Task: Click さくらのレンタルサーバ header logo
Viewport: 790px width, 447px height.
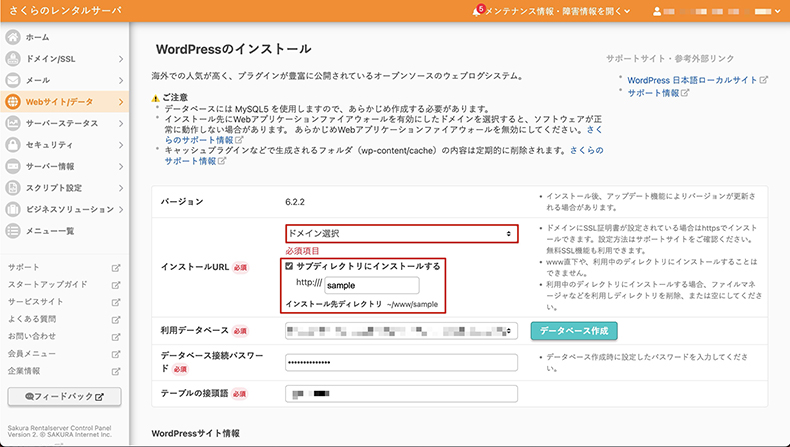Action: (x=65, y=11)
